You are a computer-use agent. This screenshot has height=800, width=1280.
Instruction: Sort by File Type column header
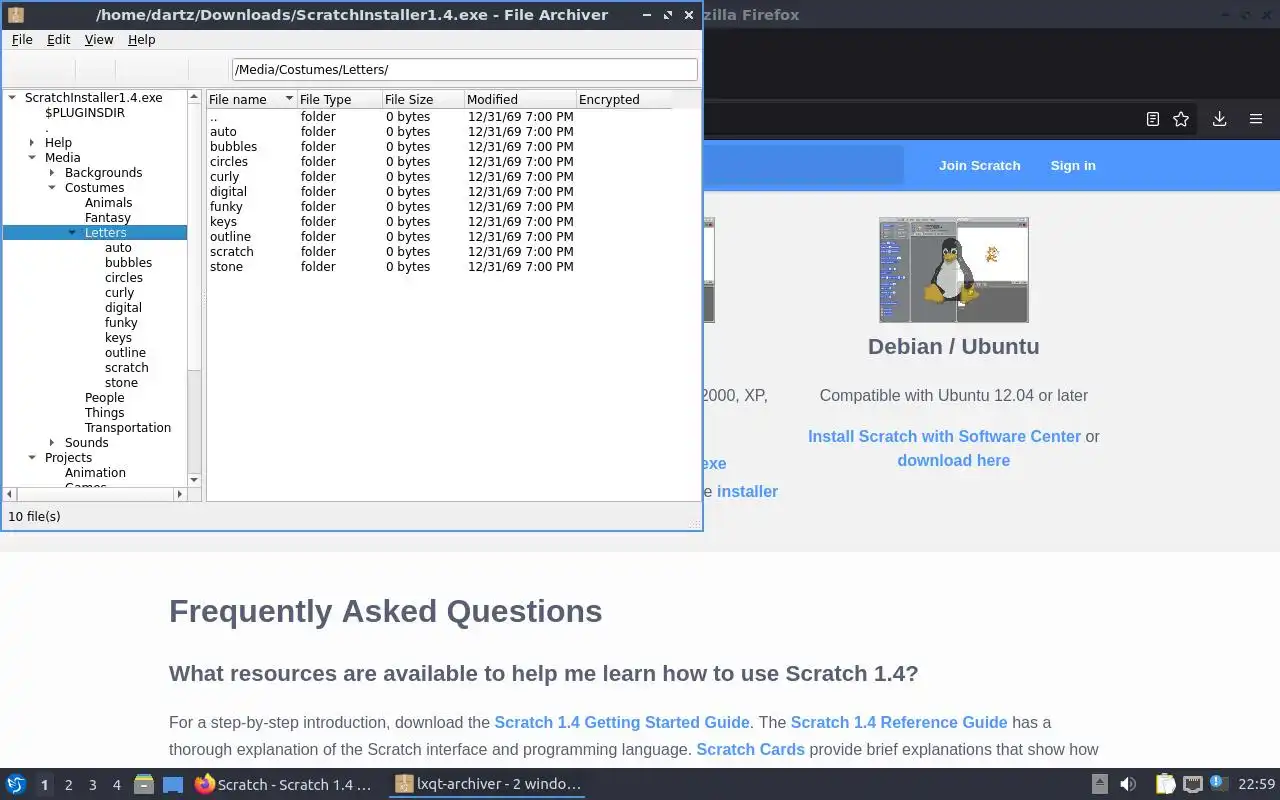tap(339, 99)
